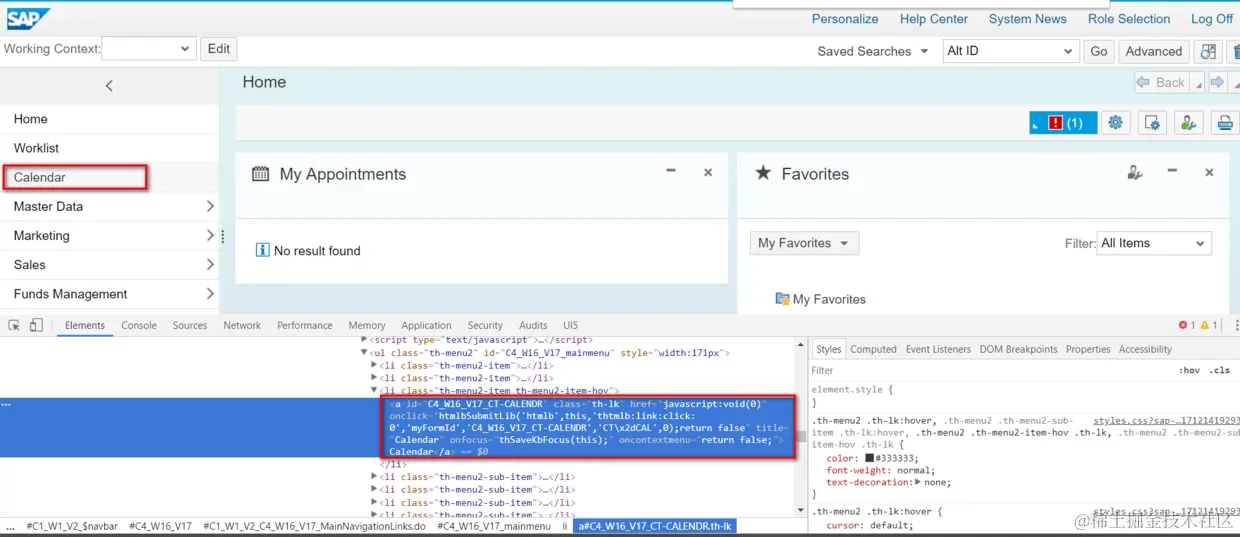1240x537 pixels.
Task: Open the My Favorites dropdown button
Action: pyautogui.click(x=804, y=243)
